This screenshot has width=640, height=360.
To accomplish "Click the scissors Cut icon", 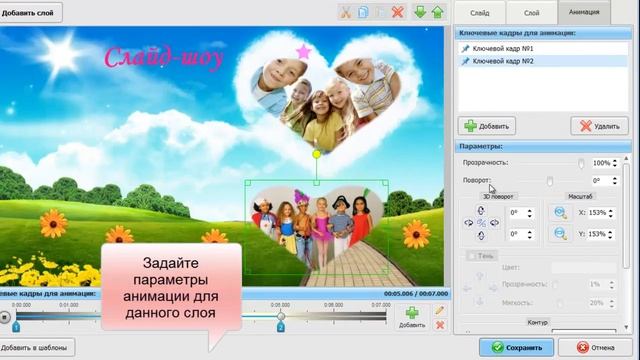I will click(x=345, y=12).
